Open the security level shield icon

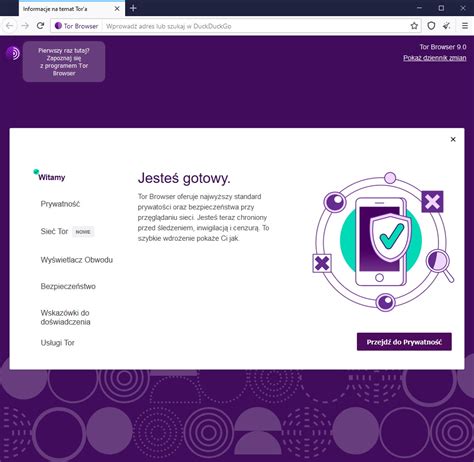431,26
